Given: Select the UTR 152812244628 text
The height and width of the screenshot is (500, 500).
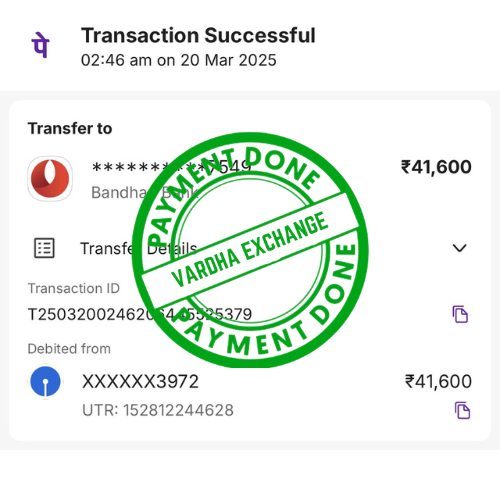Looking at the screenshot, I should tap(158, 410).
